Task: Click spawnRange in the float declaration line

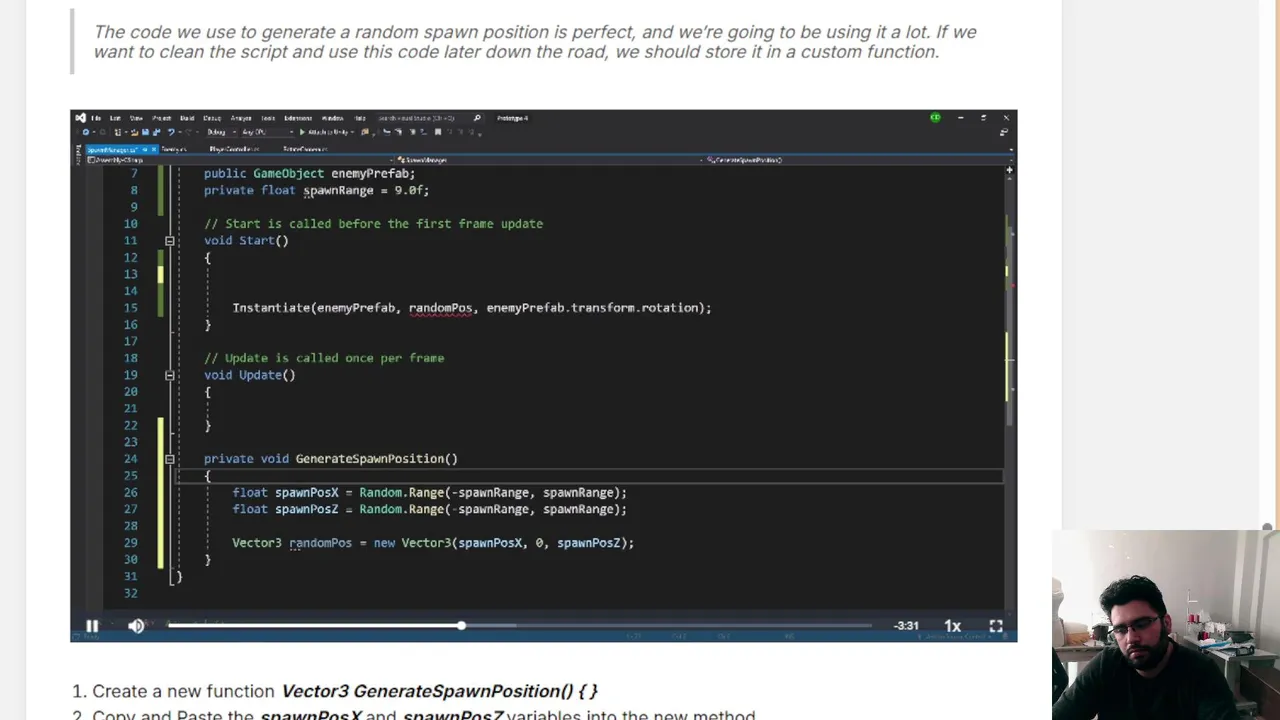Action: click(338, 190)
